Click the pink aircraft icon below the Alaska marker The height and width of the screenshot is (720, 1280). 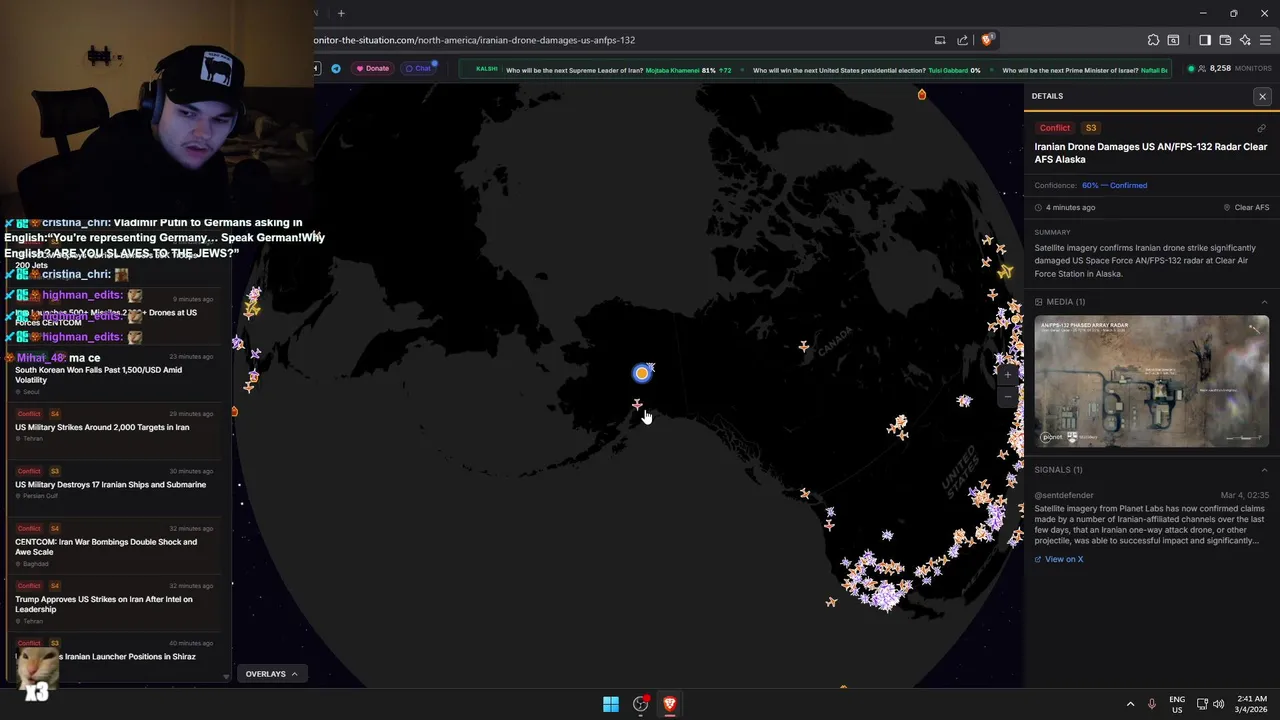pyautogui.click(x=637, y=404)
